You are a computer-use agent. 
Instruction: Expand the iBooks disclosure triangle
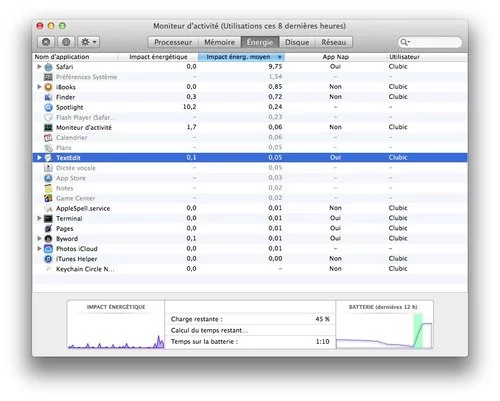[39, 87]
